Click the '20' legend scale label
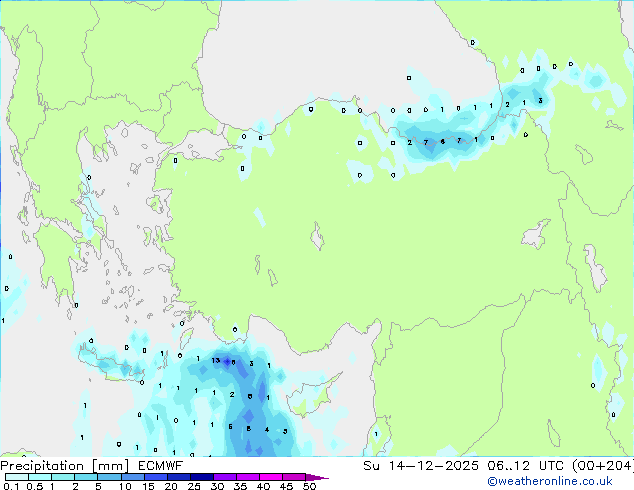This screenshot has width=634, height=490. [171, 486]
